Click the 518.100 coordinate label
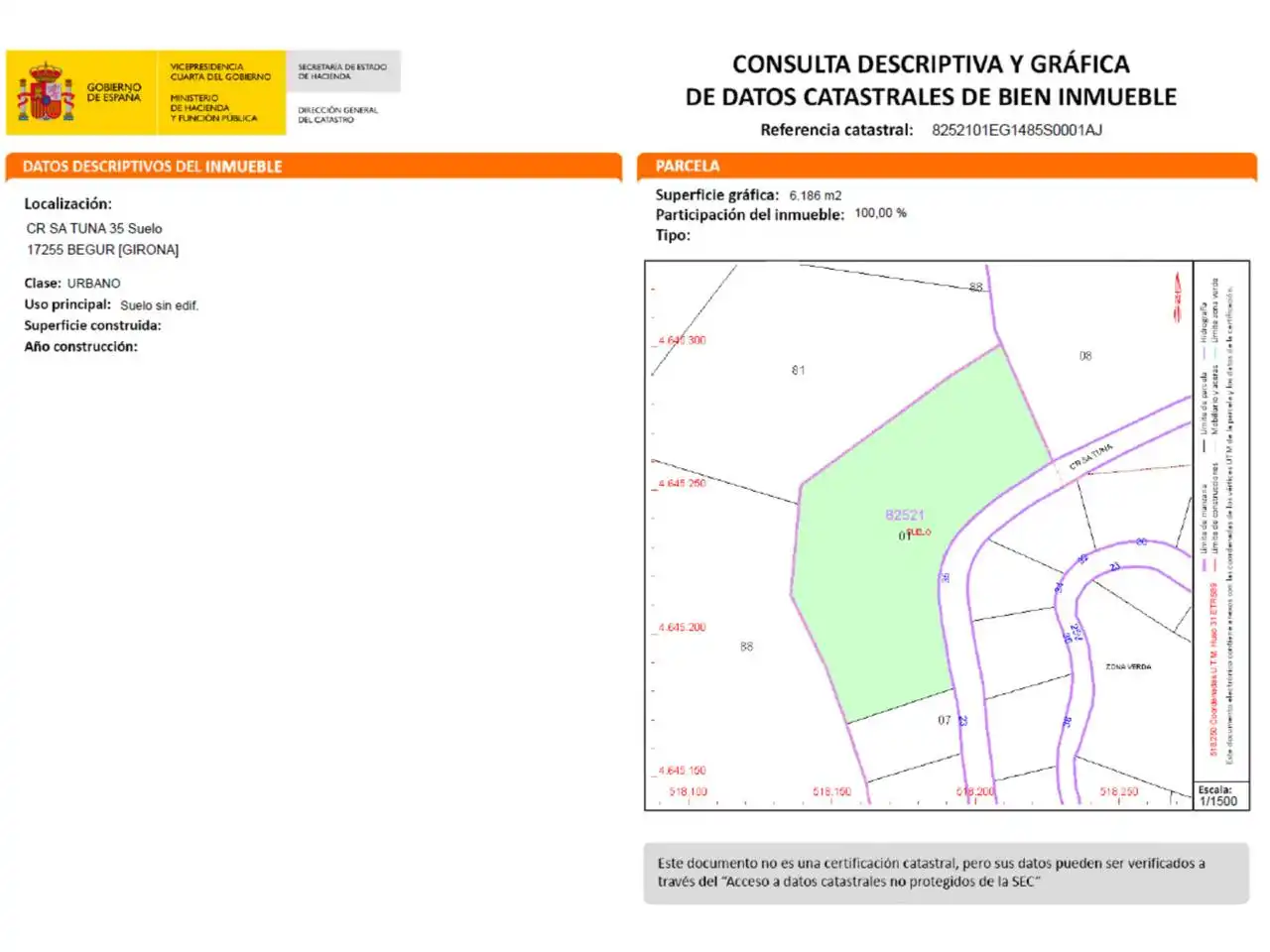This screenshot has height=952, width=1270. click(x=689, y=791)
